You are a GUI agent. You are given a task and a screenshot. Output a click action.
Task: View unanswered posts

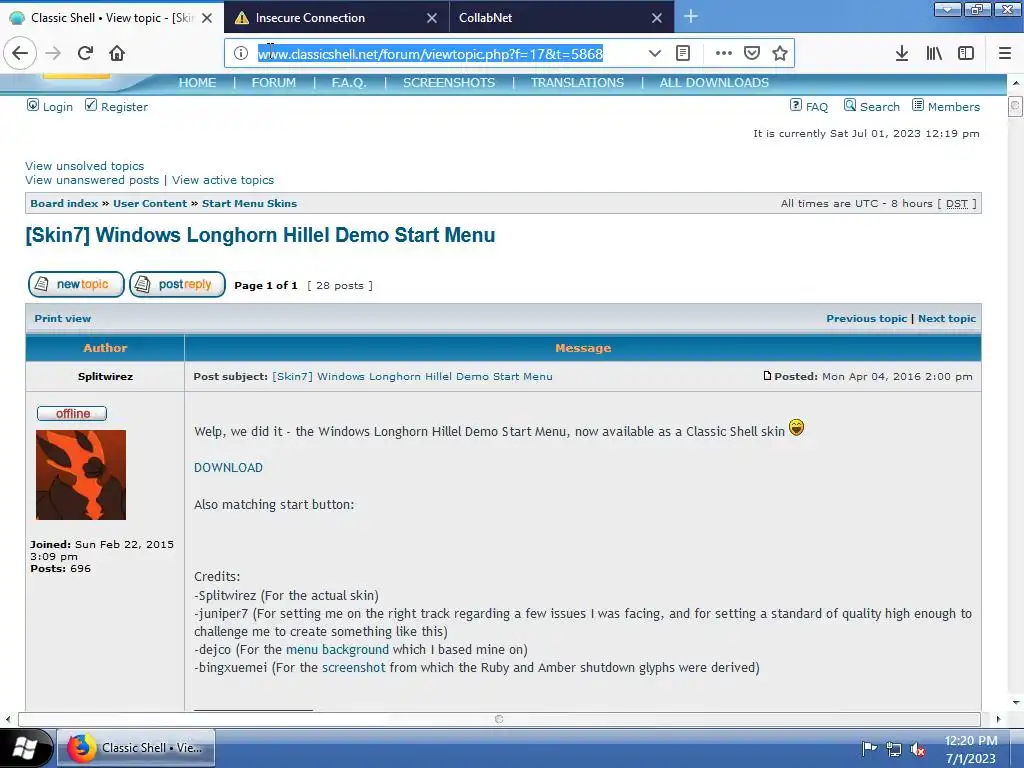(x=92, y=180)
